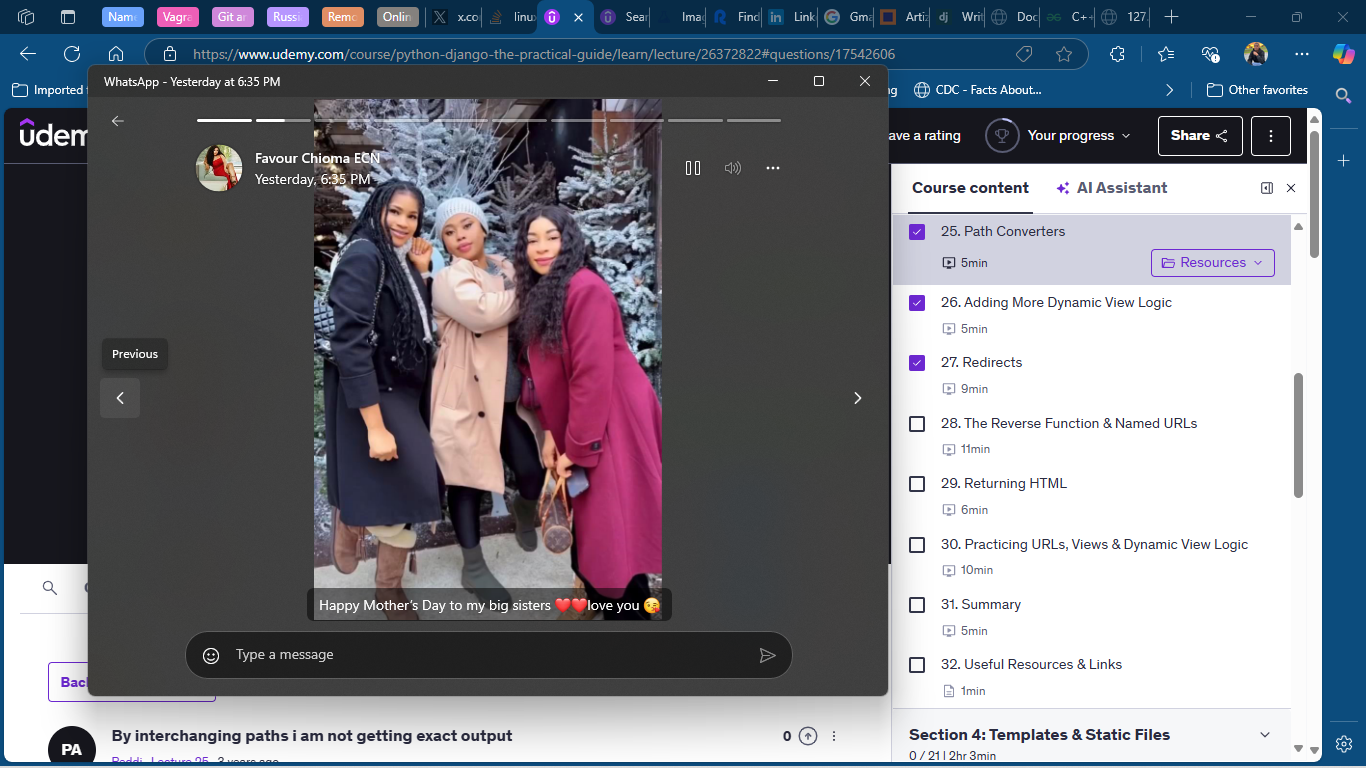Upvote the interchanging paths question

click(808, 736)
